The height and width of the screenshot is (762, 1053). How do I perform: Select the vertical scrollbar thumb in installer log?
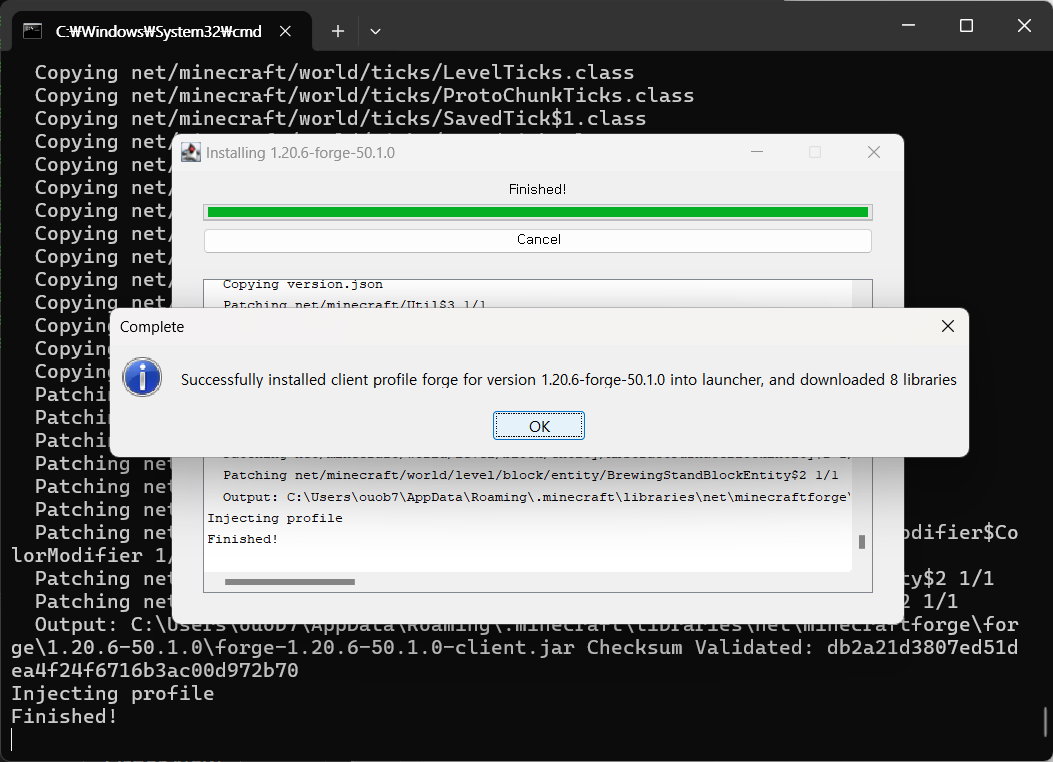pos(862,541)
